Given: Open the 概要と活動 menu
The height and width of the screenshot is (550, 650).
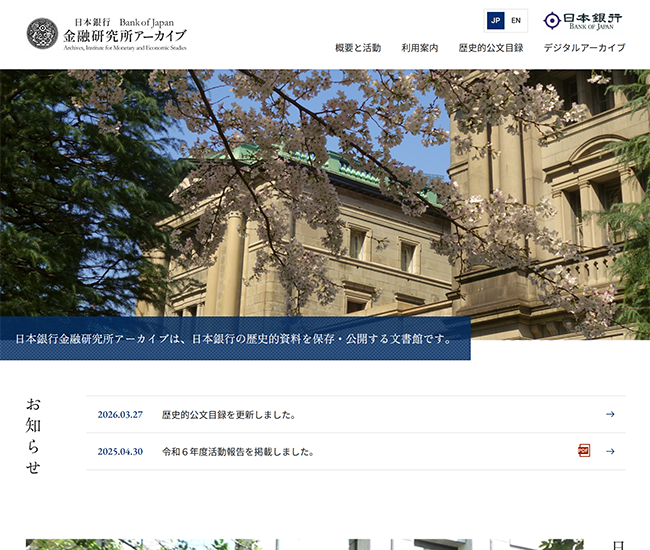Looking at the screenshot, I should coord(358,48).
